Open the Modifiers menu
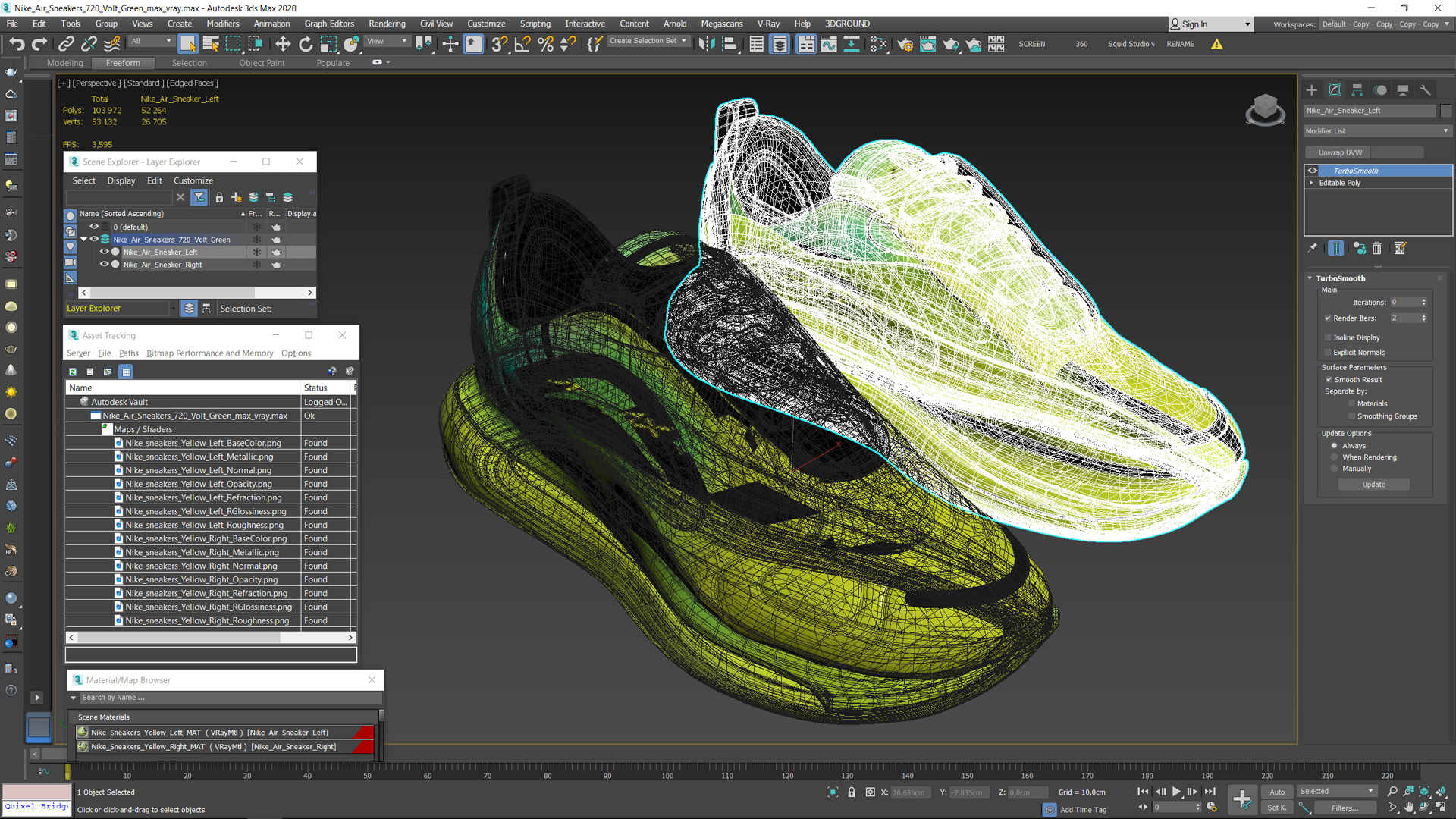Image resolution: width=1456 pixels, height=819 pixels. 223,24
